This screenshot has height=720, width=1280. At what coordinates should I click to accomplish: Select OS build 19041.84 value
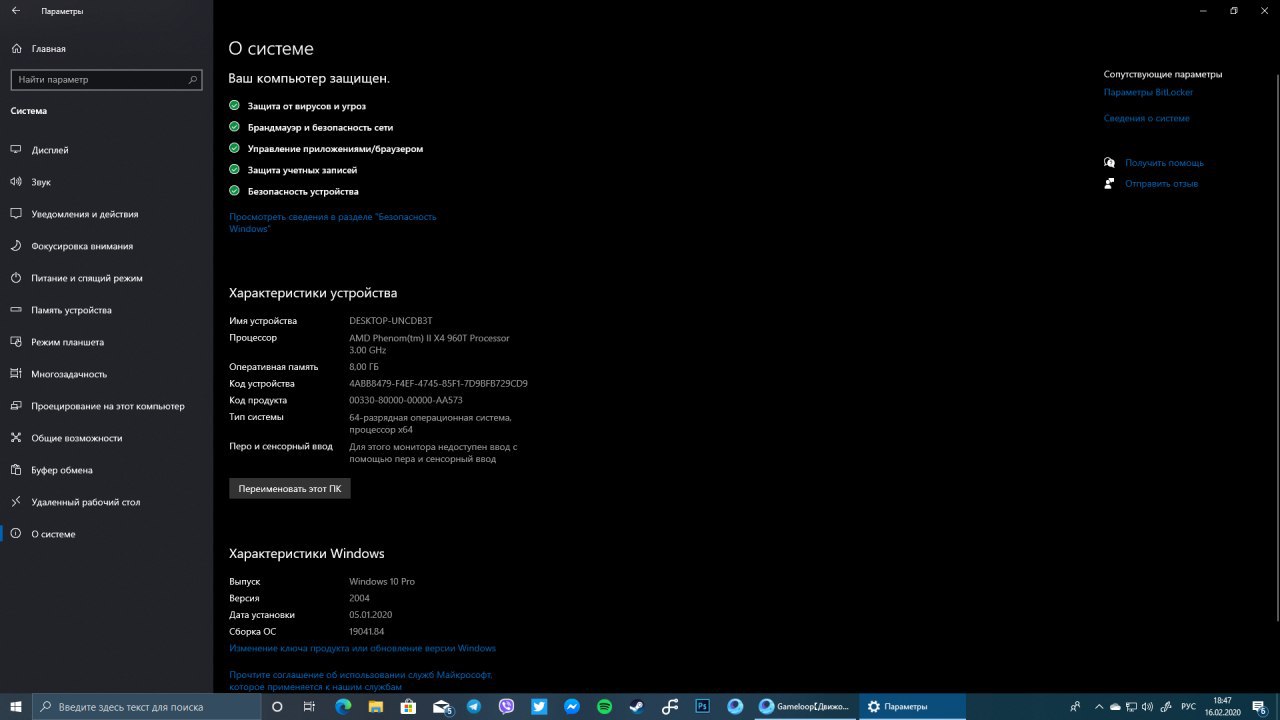click(x=366, y=632)
